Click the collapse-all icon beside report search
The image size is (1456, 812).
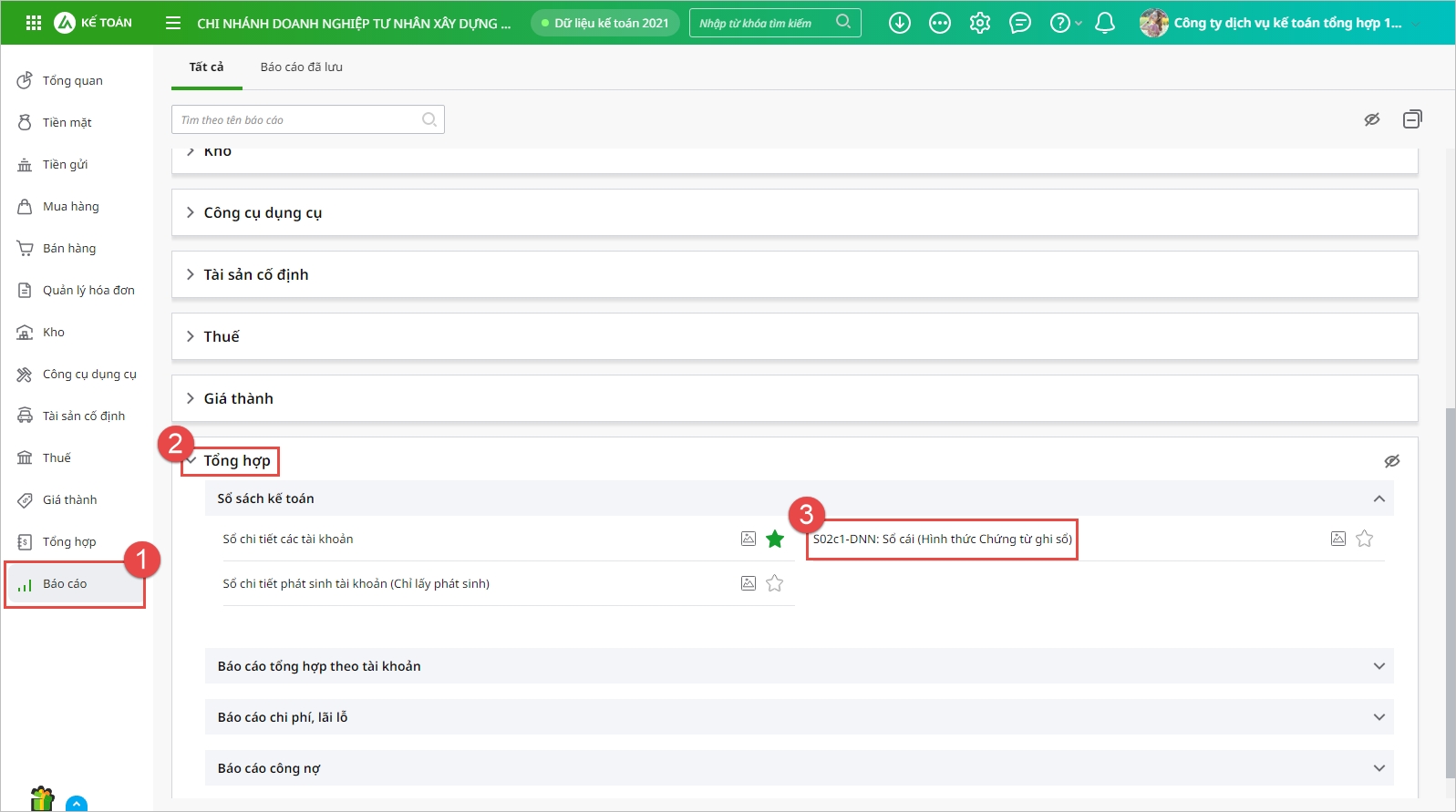tap(1411, 119)
